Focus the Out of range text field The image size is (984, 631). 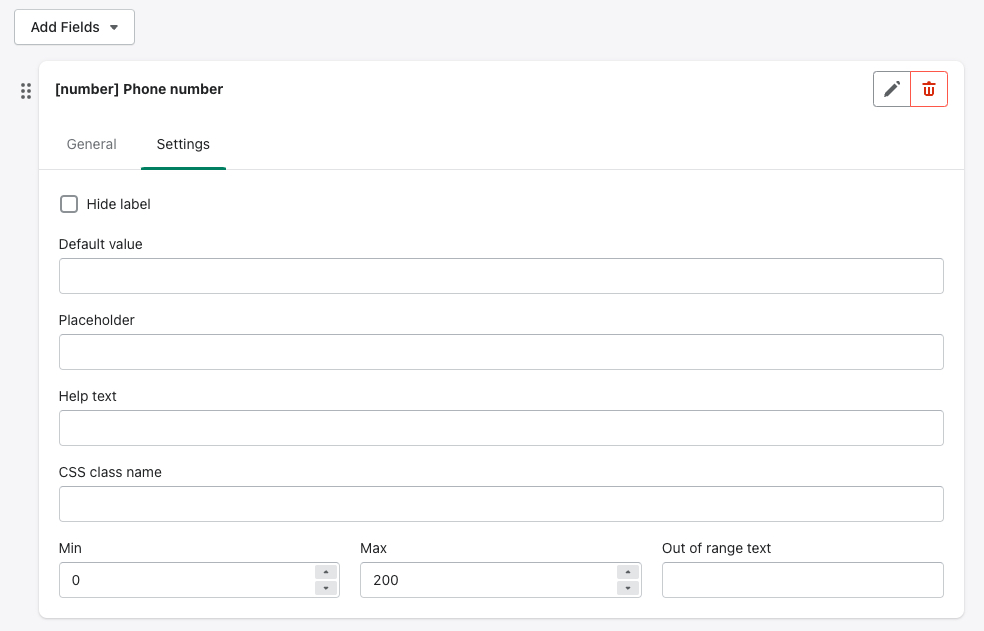(802, 580)
